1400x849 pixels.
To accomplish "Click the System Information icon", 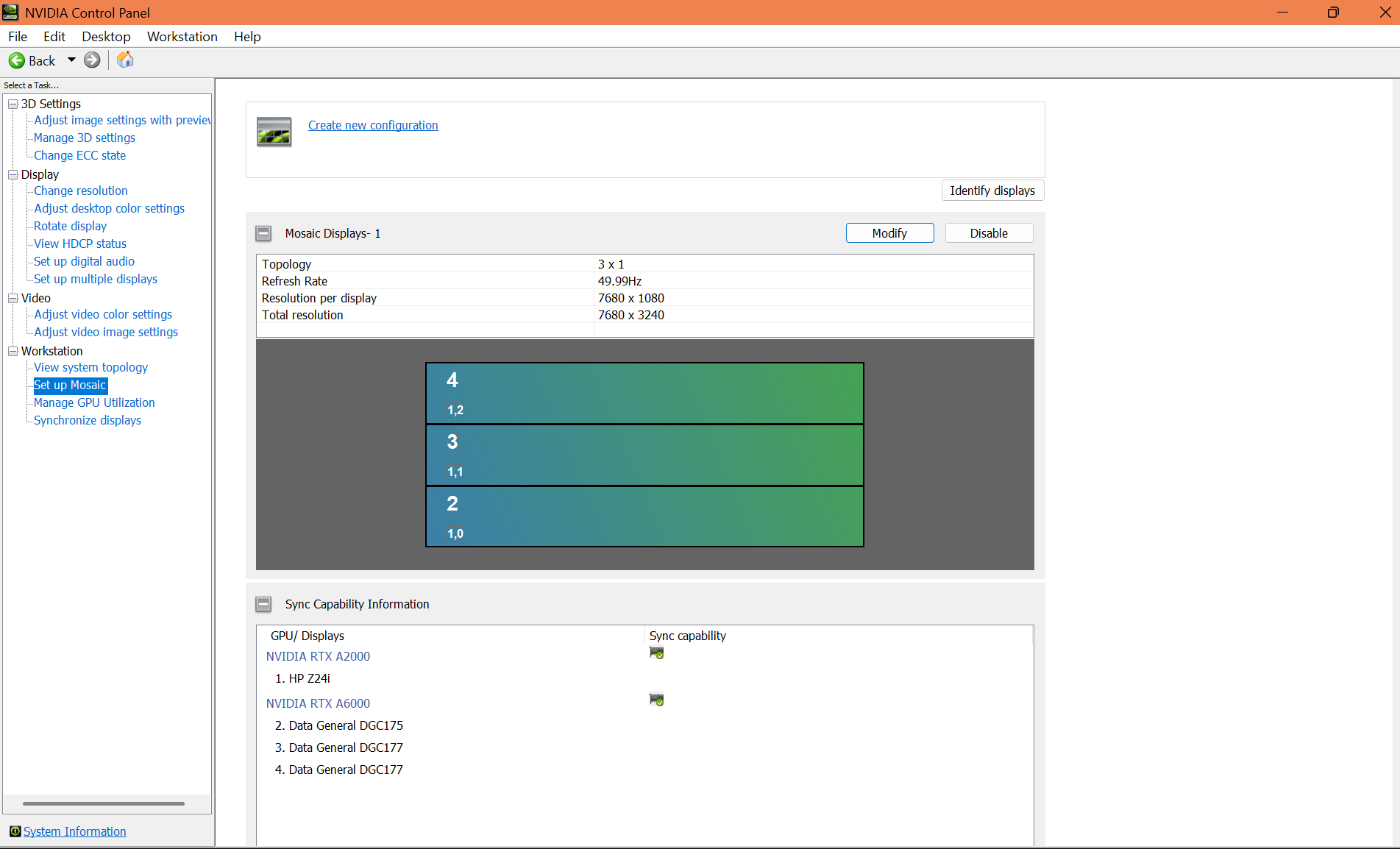I will (x=15, y=831).
